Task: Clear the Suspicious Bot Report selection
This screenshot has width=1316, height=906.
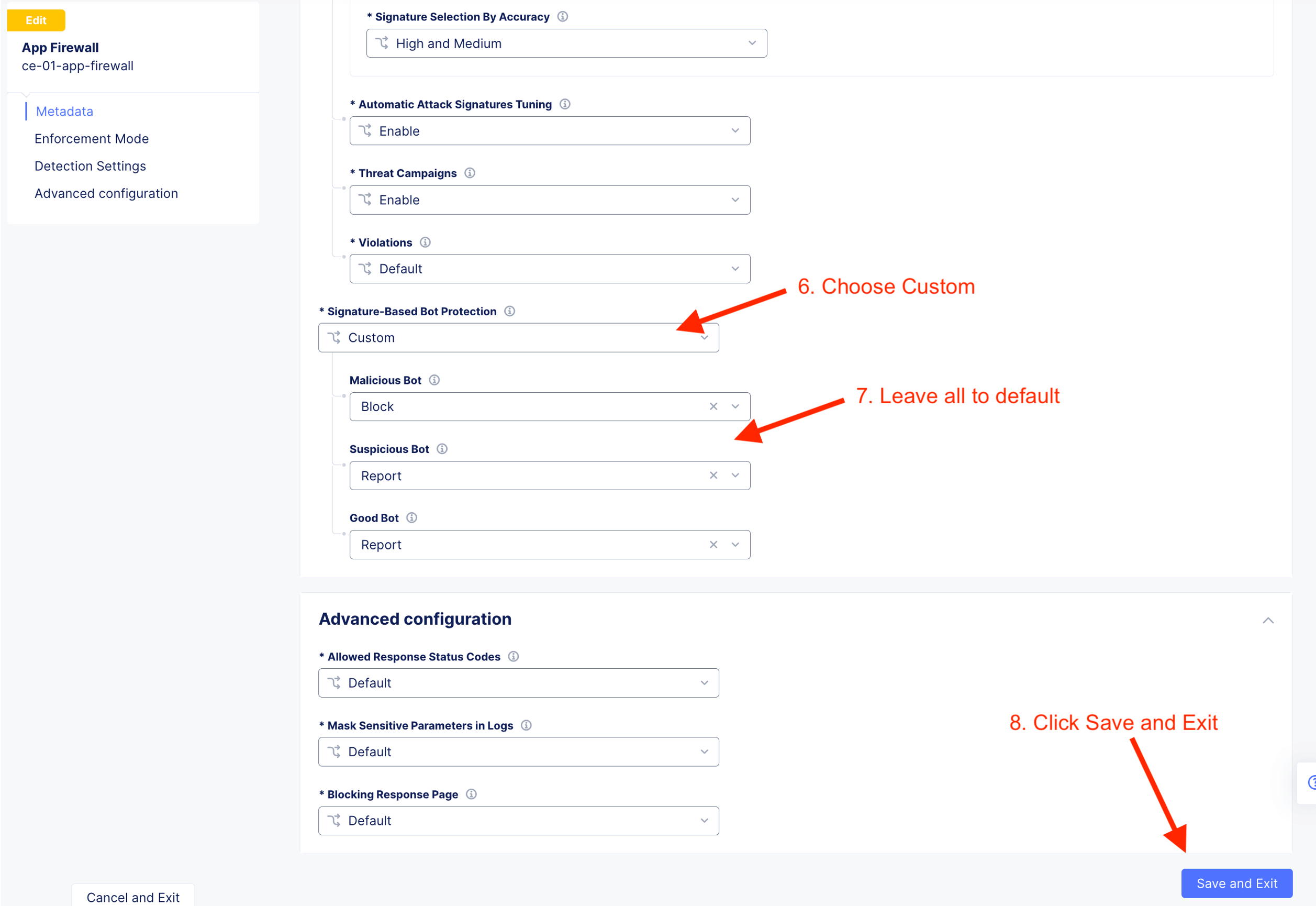Action: click(713, 475)
